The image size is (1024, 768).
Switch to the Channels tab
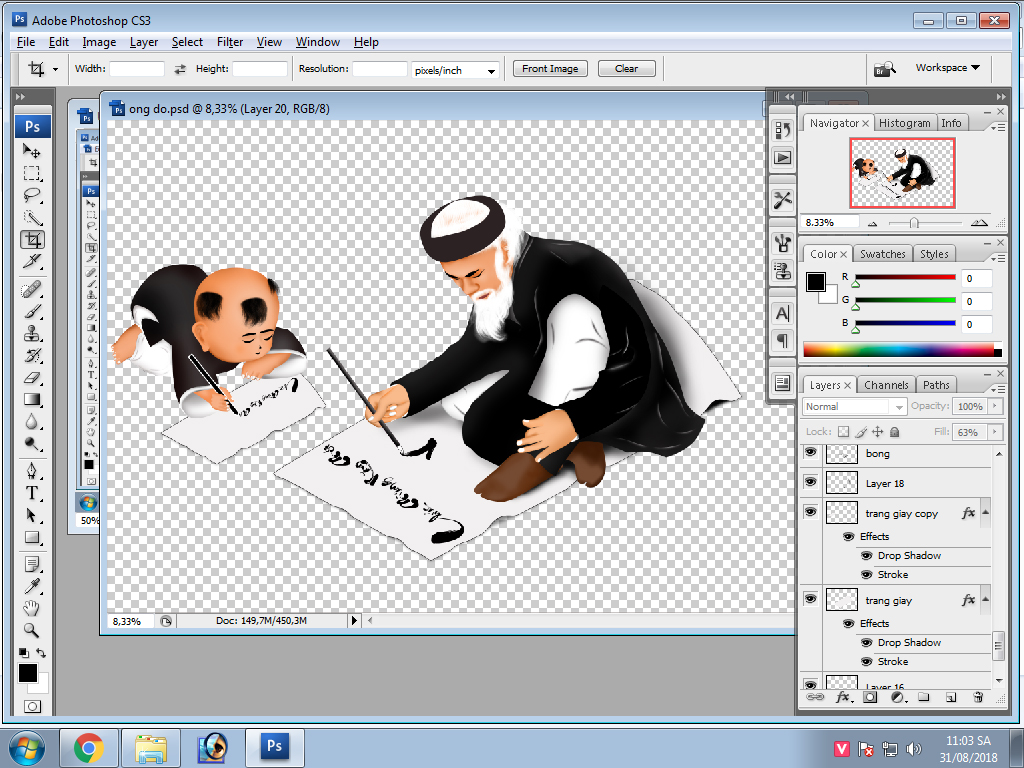886,384
